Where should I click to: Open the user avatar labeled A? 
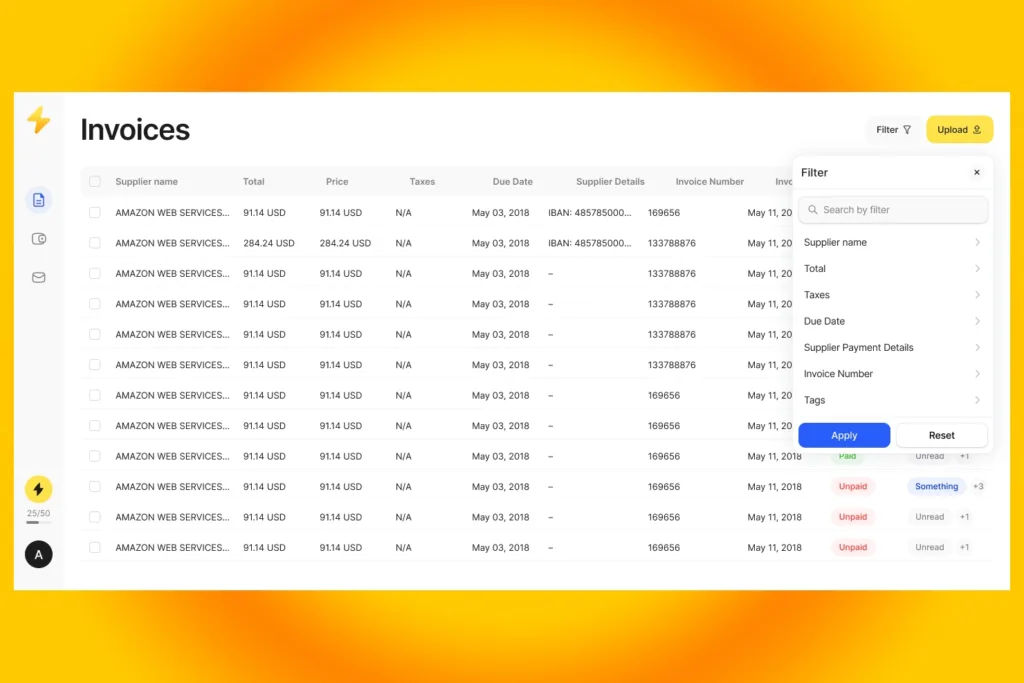click(39, 554)
